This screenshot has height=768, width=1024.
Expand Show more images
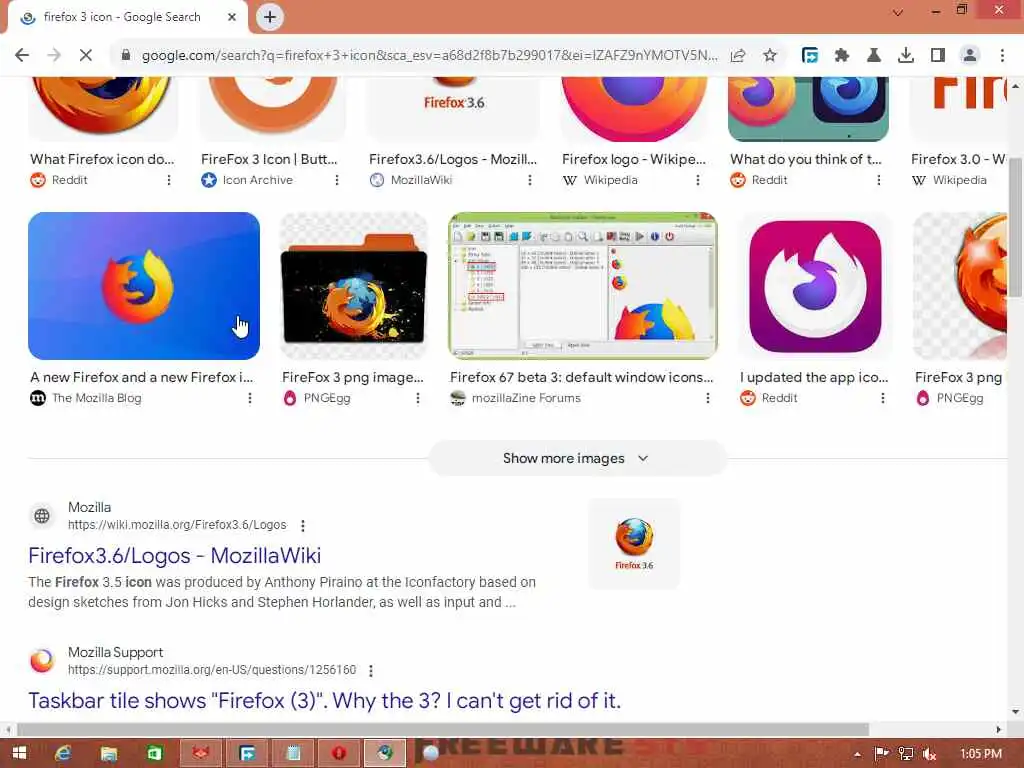click(x=577, y=458)
